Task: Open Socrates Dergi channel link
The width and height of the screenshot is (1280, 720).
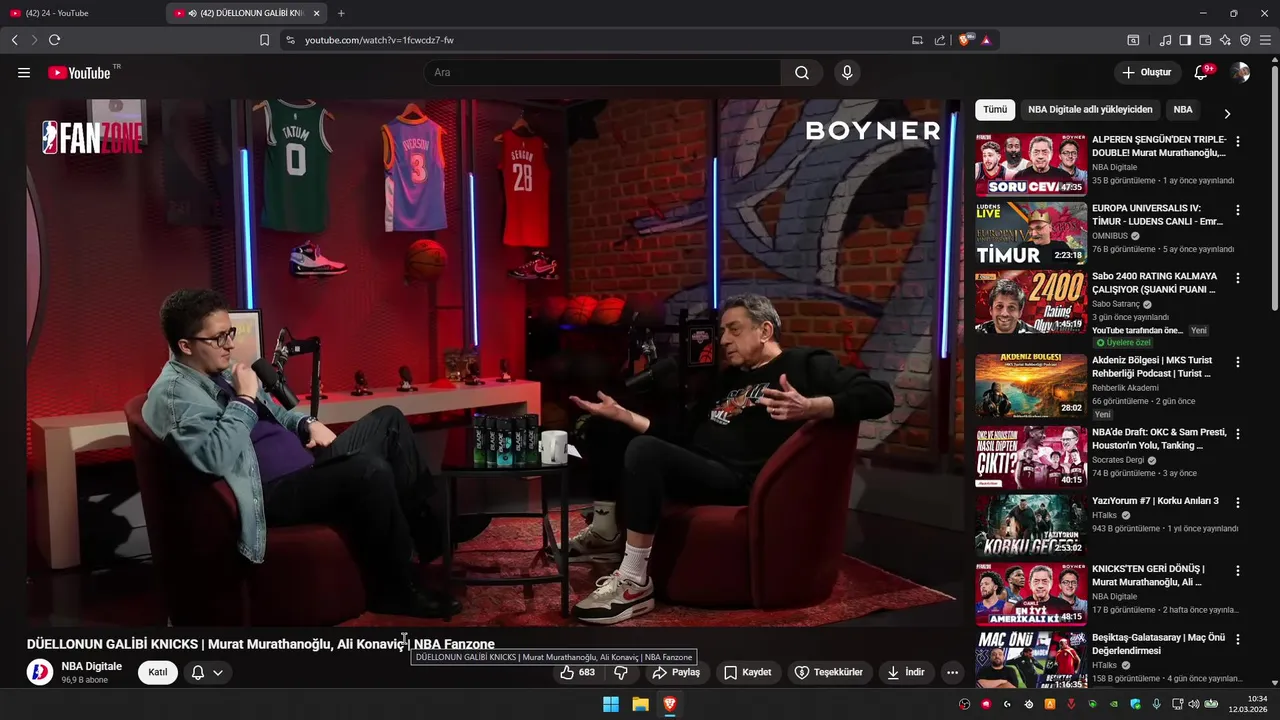Action: pyautogui.click(x=1118, y=460)
